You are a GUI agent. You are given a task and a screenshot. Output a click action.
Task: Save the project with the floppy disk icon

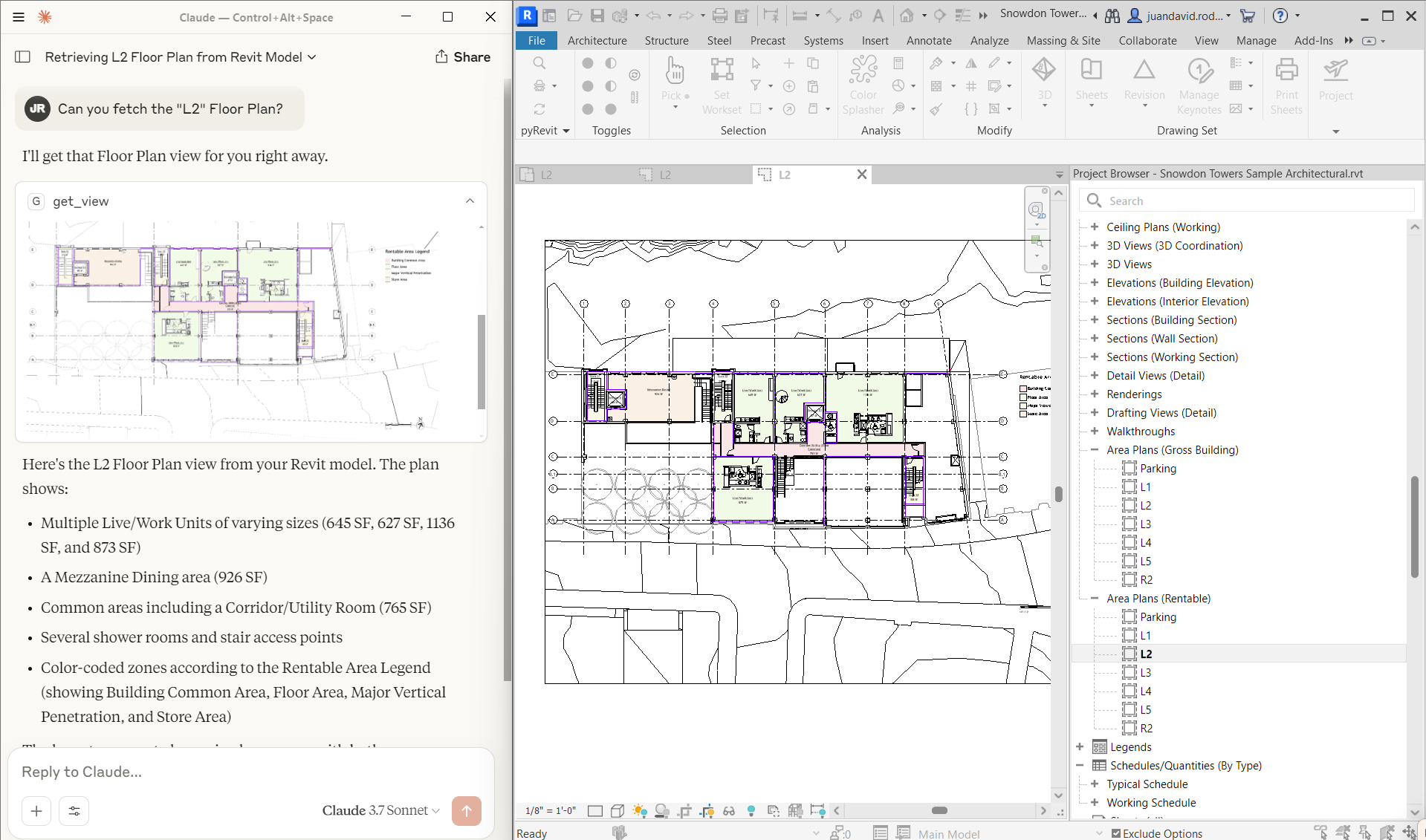click(x=597, y=15)
